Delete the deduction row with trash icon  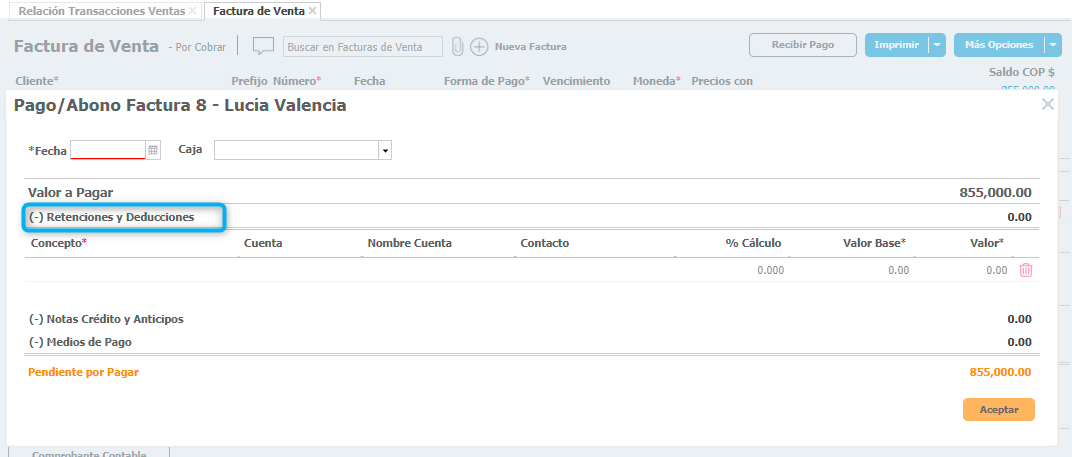click(1025, 270)
